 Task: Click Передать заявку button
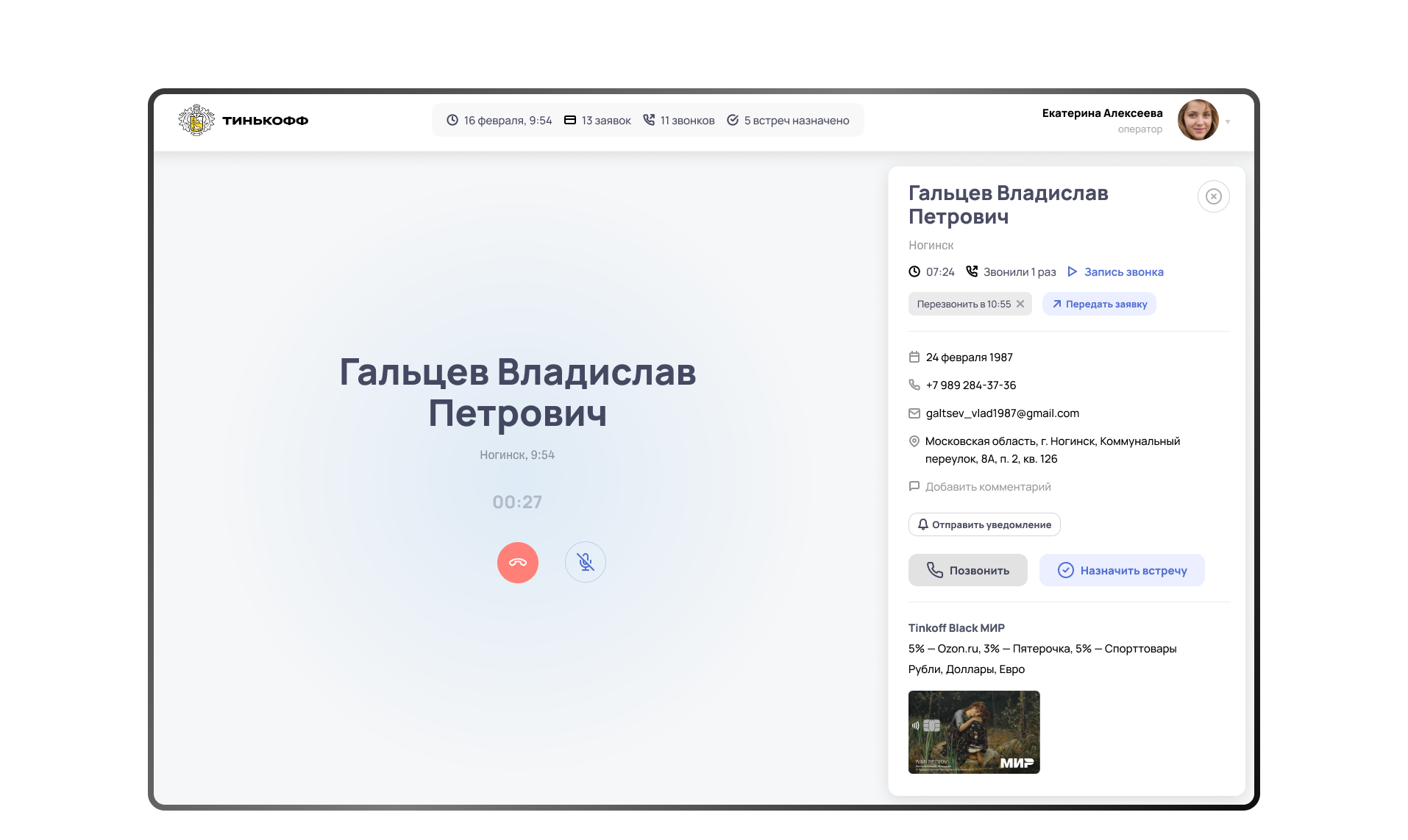1098,304
